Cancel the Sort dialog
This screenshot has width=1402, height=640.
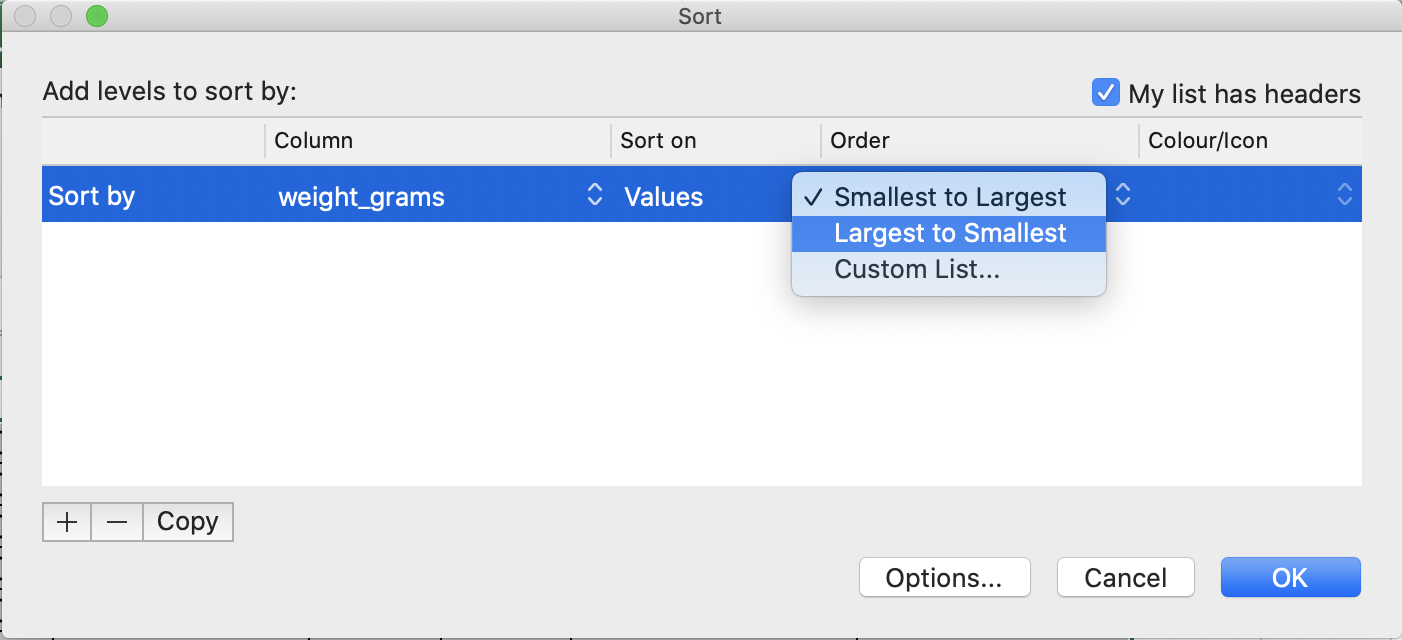[x=1125, y=577]
